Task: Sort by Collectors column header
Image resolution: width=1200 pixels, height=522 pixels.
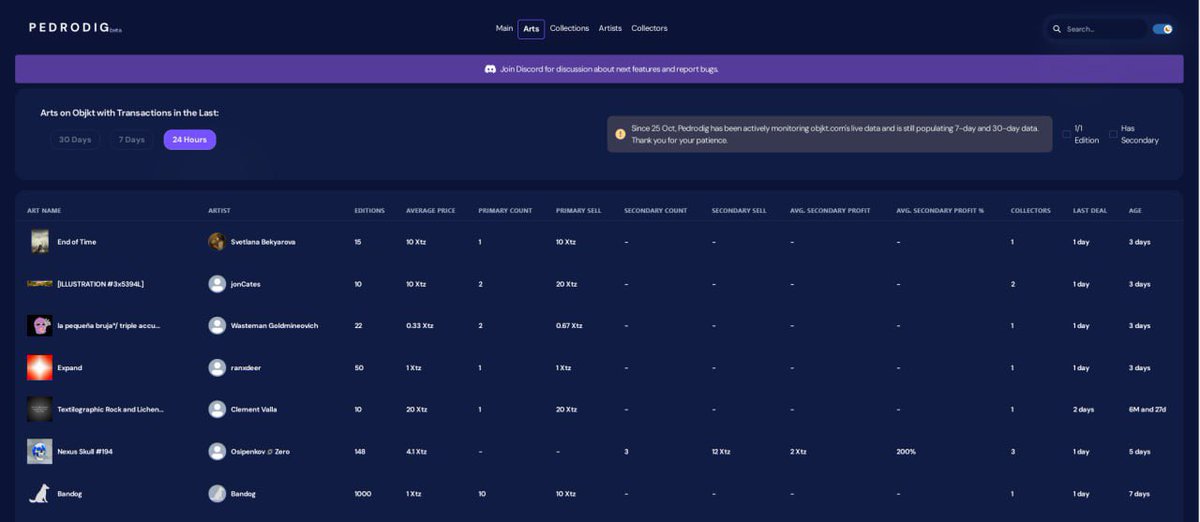Action: (1030, 211)
